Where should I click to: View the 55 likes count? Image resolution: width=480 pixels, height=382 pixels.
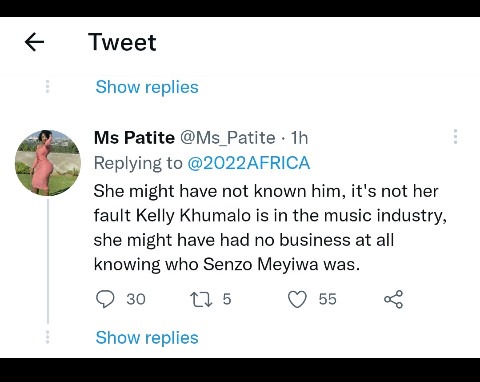(x=328, y=299)
